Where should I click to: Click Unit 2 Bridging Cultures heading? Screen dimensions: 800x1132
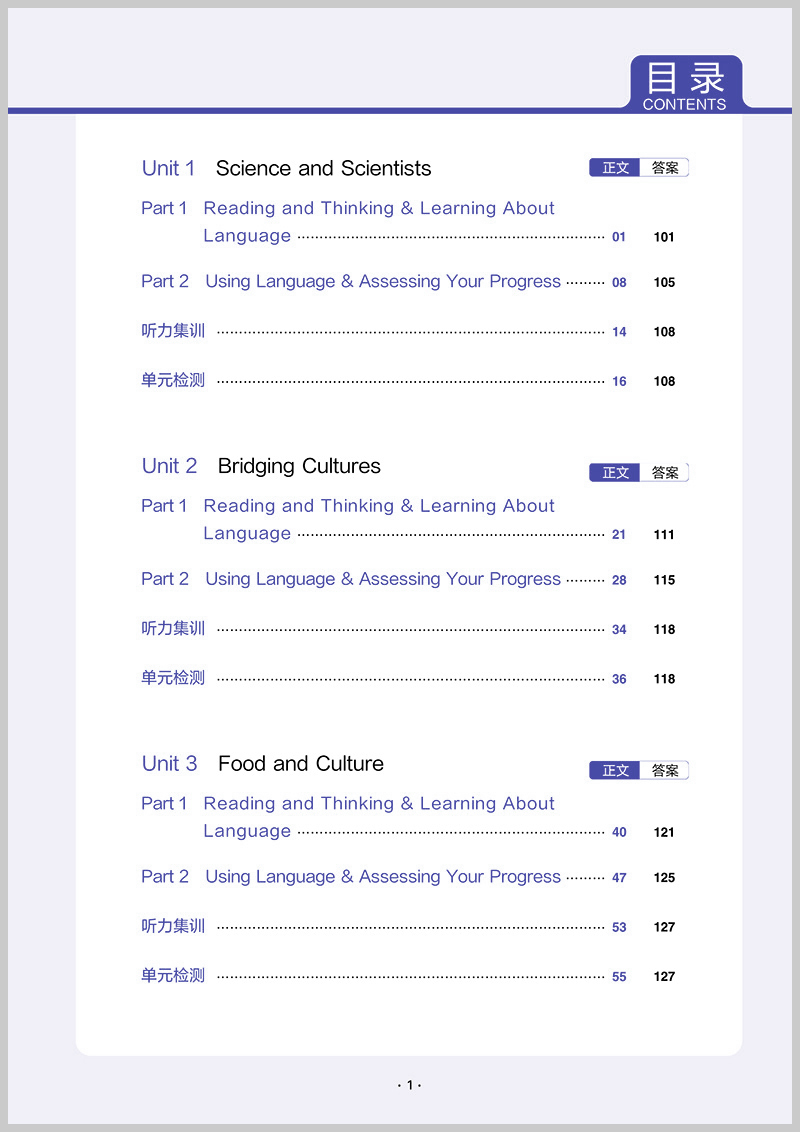261,466
